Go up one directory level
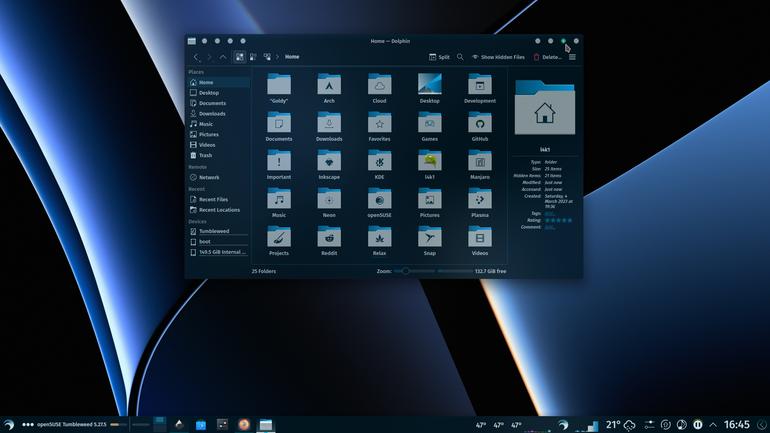The height and width of the screenshot is (433, 770). coord(222,57)
